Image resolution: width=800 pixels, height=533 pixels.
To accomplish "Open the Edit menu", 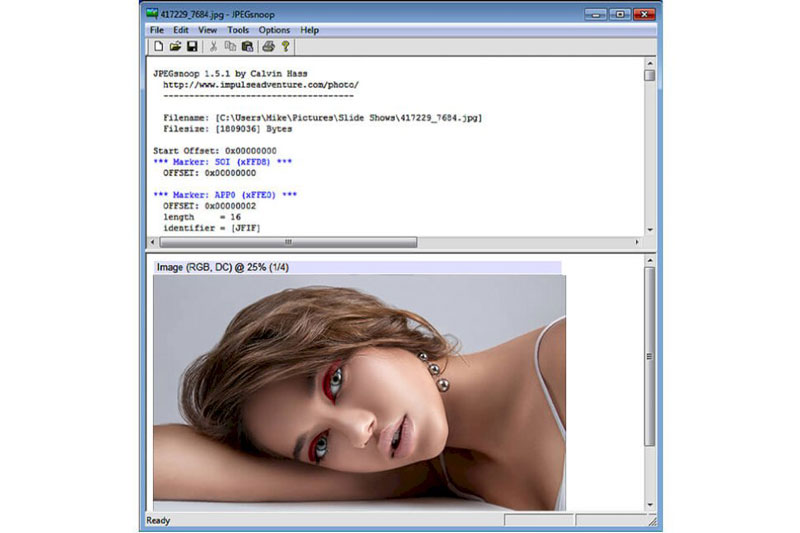I will [x=181, y=30].
